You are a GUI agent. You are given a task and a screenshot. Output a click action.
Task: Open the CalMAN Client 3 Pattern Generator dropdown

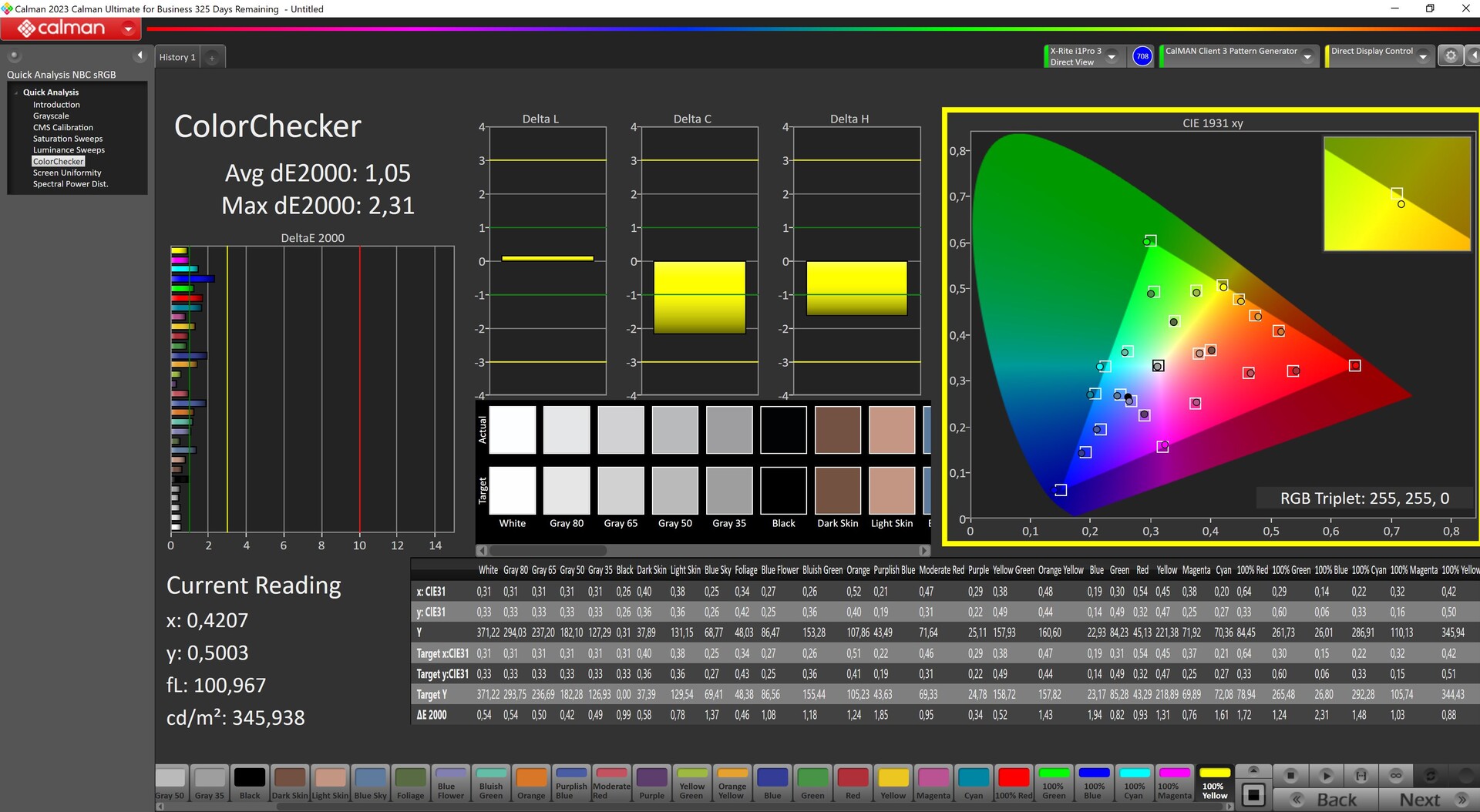point(1307,56)
